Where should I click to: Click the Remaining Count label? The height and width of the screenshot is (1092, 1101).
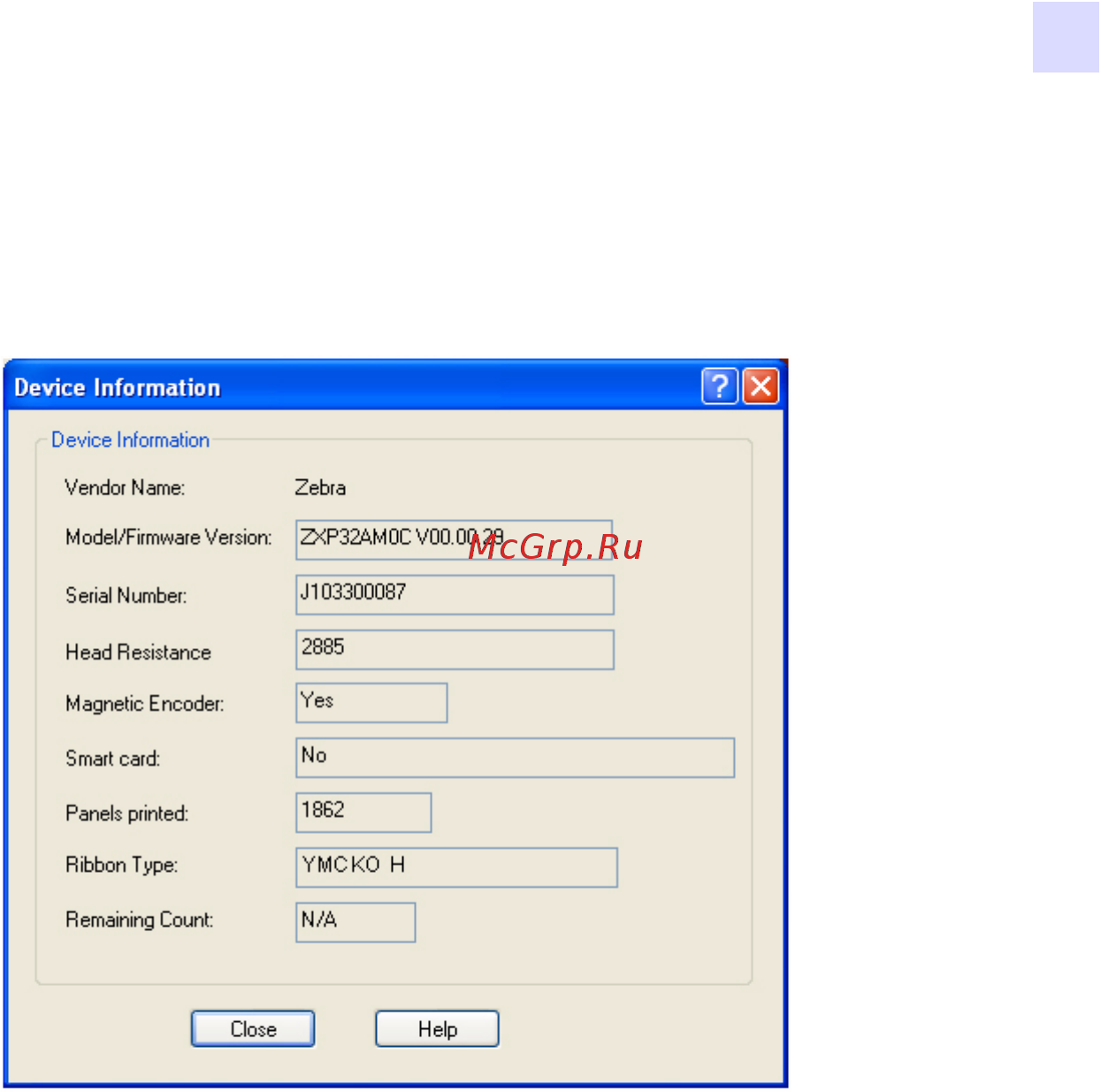(x=140, y=920)
